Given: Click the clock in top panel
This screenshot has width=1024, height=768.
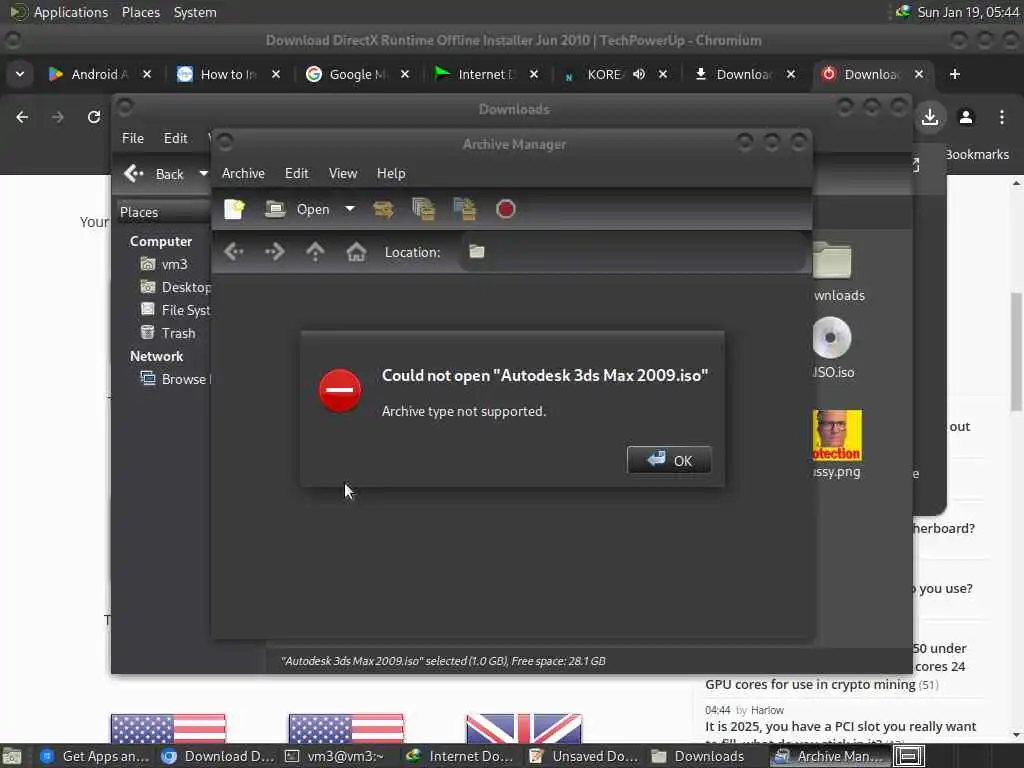Looking at the screenshot, I should 968,12.
